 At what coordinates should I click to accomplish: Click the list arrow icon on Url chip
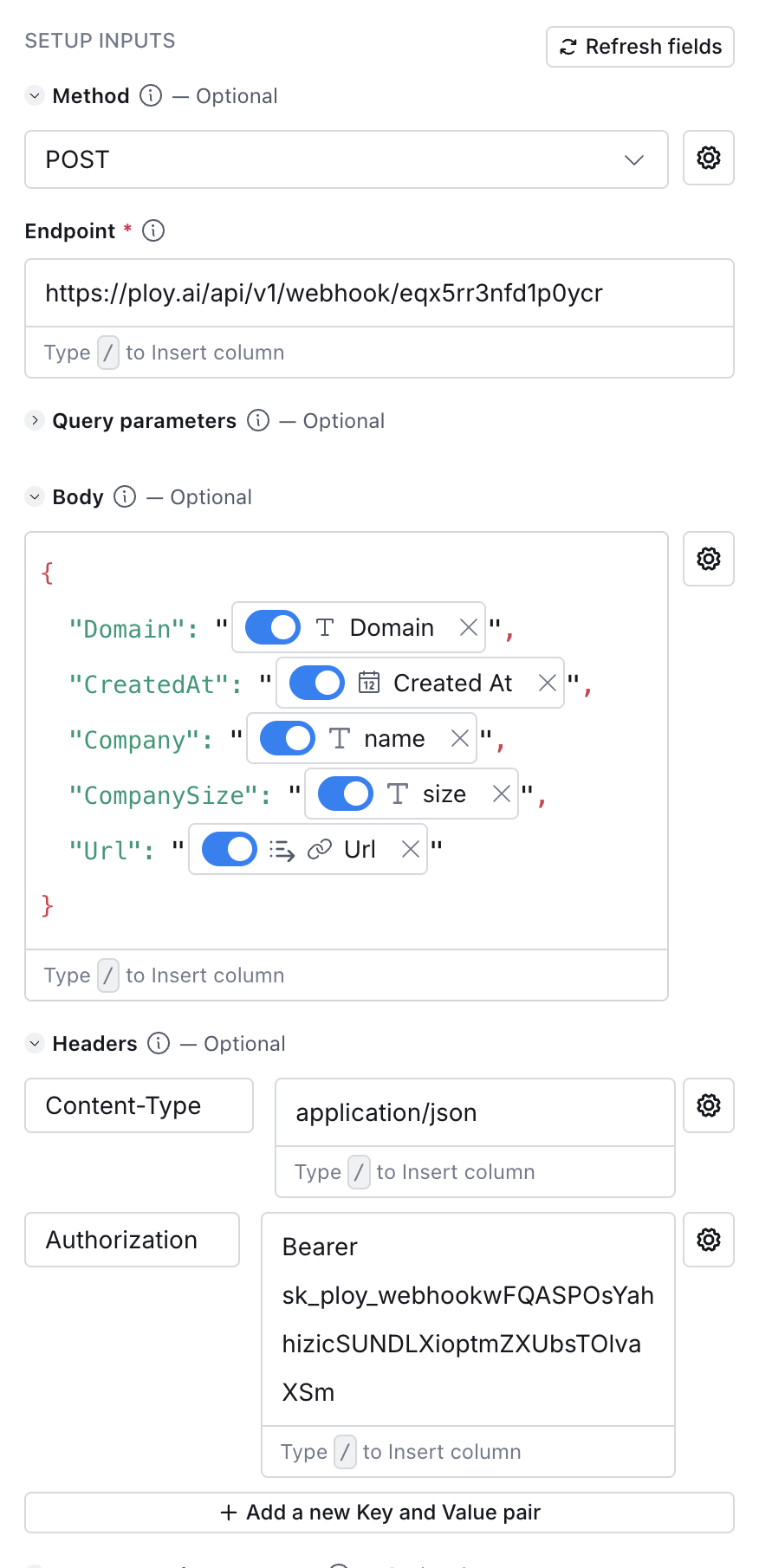282,850
